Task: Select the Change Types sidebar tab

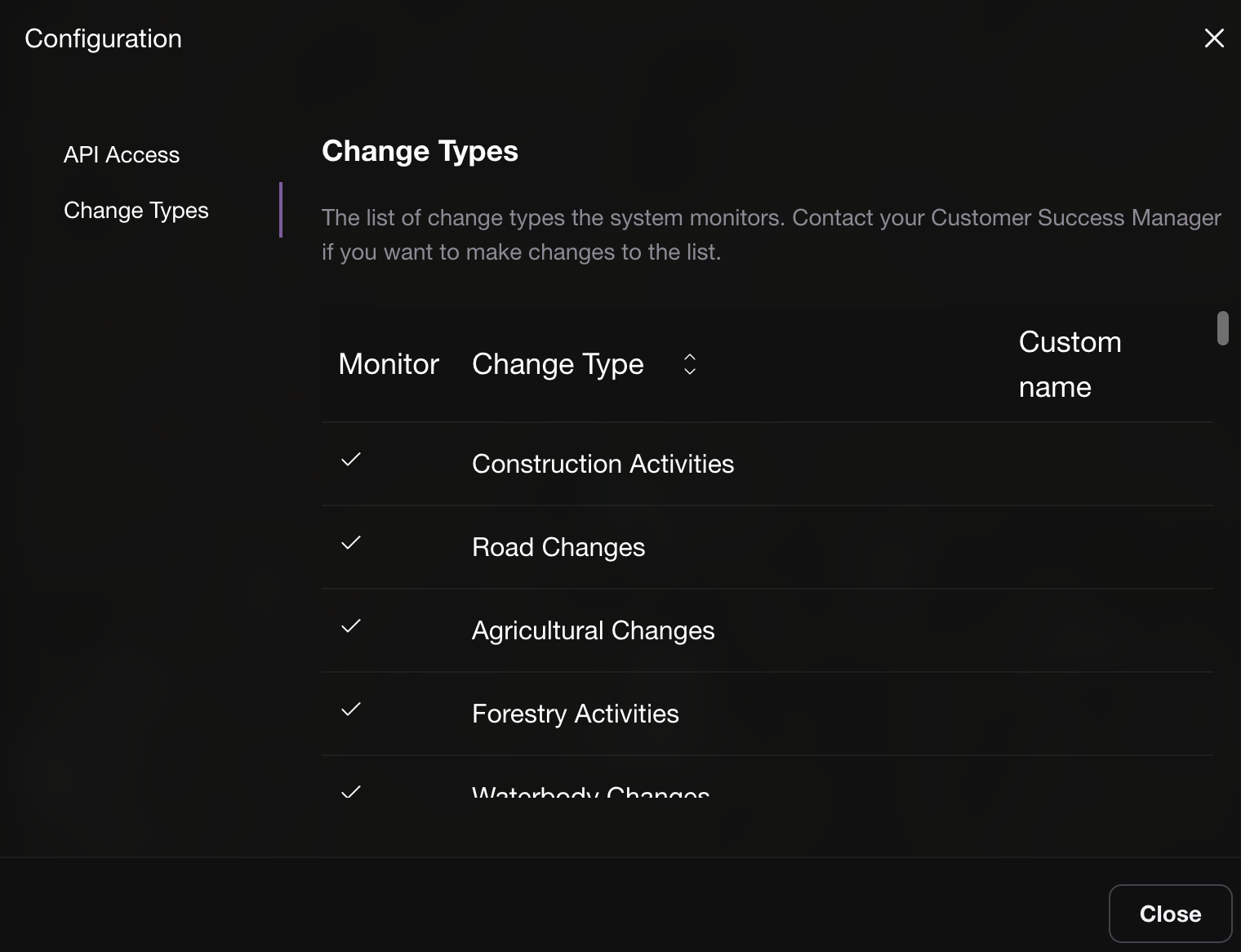Action: click(136, 211)
